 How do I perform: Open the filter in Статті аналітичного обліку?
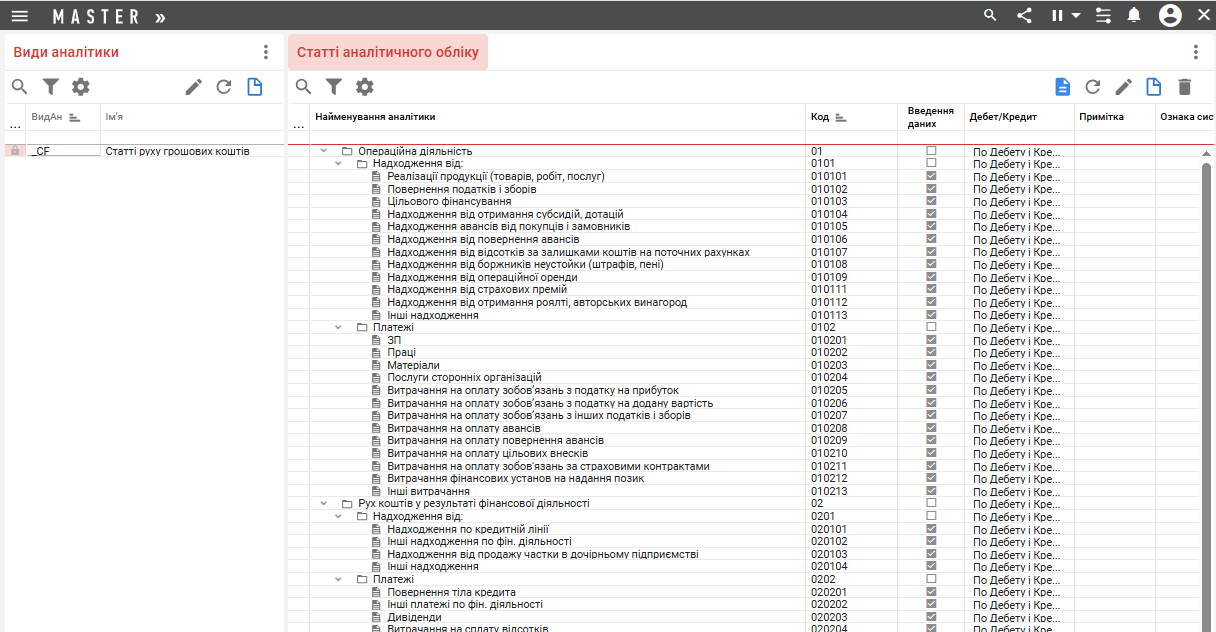[x=334, y=87]
